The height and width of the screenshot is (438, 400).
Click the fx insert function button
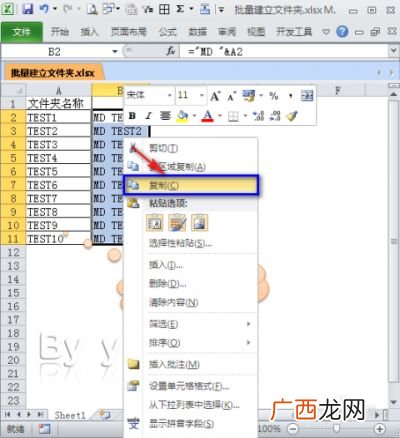171,51
